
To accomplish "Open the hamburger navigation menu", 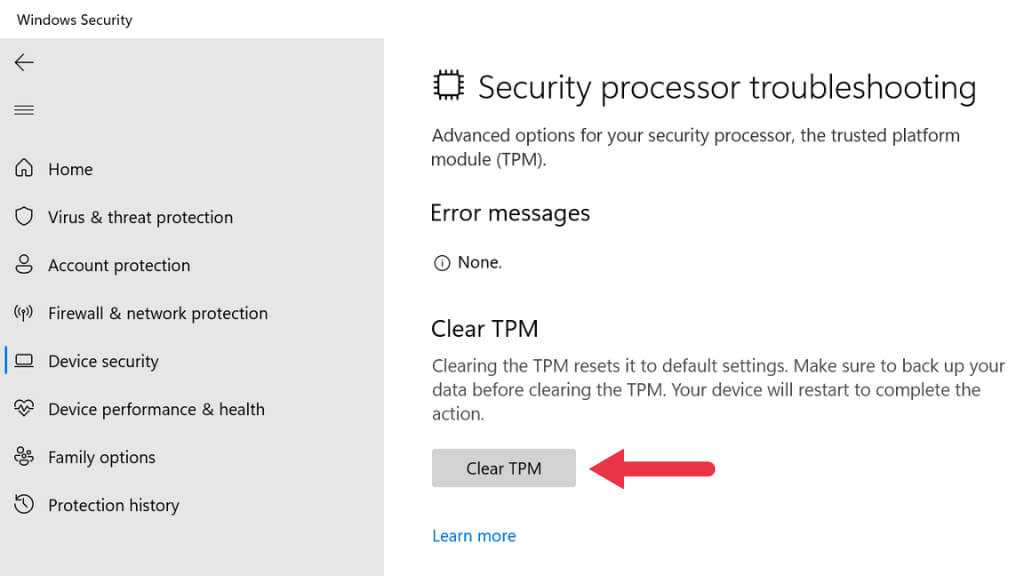I will [x=24, y=110].
